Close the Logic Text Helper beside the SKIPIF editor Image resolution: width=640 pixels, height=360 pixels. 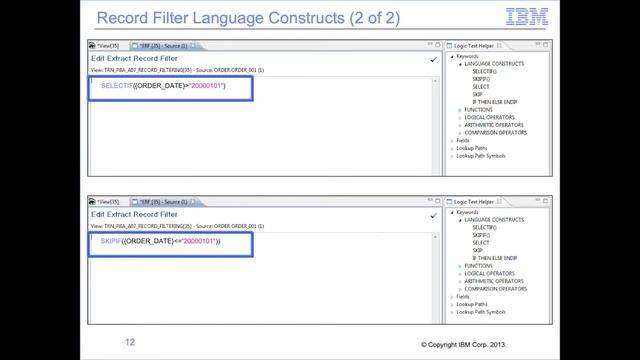pyautogui.click(x=499, y=202)
